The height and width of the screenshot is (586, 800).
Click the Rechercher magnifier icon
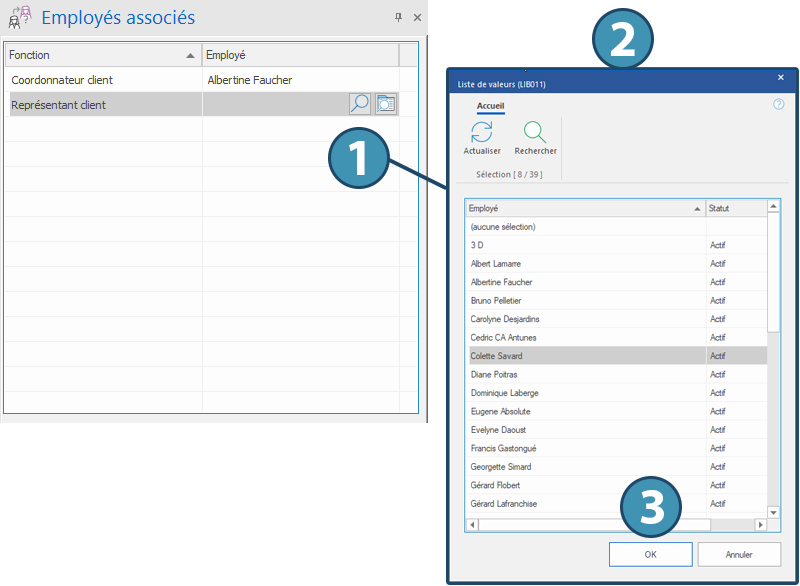(535, 132)
